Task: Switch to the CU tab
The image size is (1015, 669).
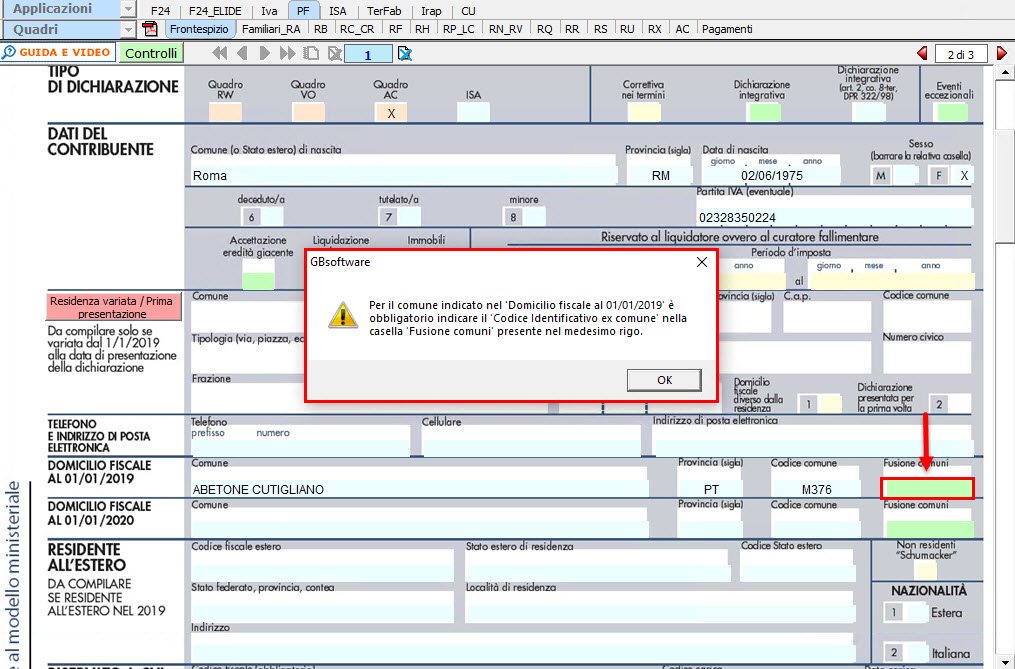Action: tap(468, 11)
